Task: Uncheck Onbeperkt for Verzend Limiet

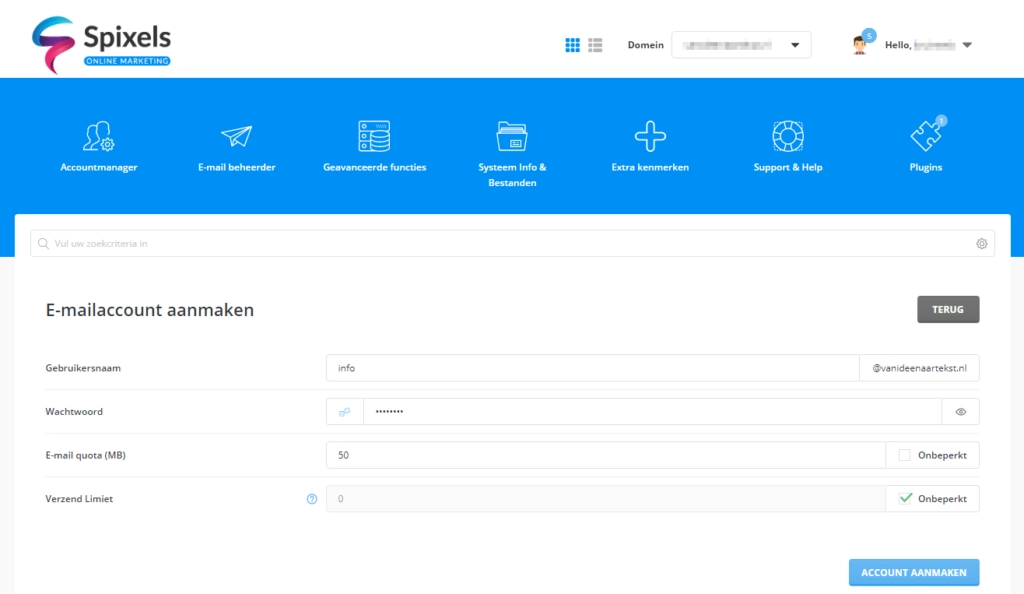Action: coord(905,499)
